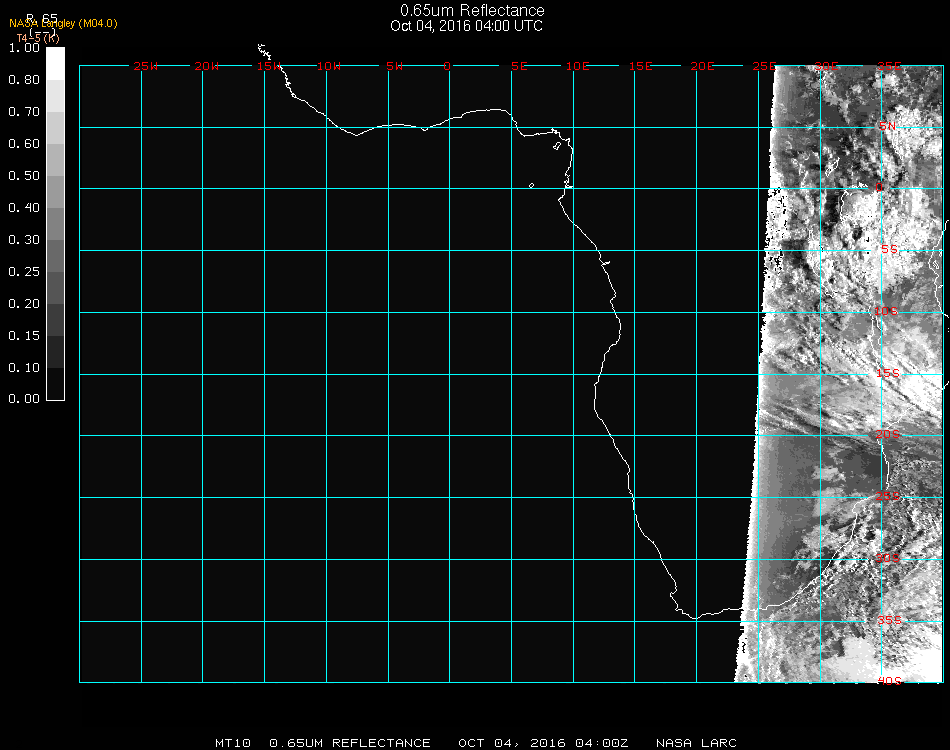
Task: Click the 30S latitude label
Action: pos(889,558)
